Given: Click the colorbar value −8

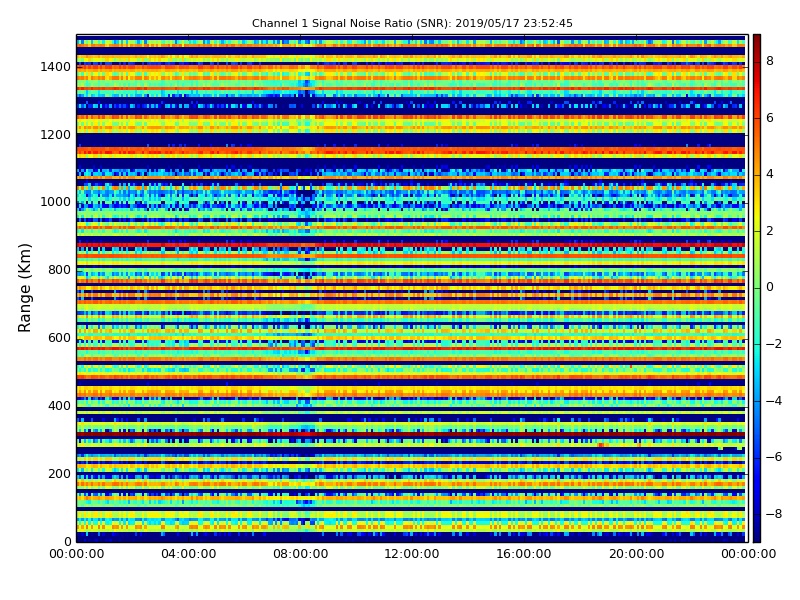Looking at the screenshot, I should 774,514.
